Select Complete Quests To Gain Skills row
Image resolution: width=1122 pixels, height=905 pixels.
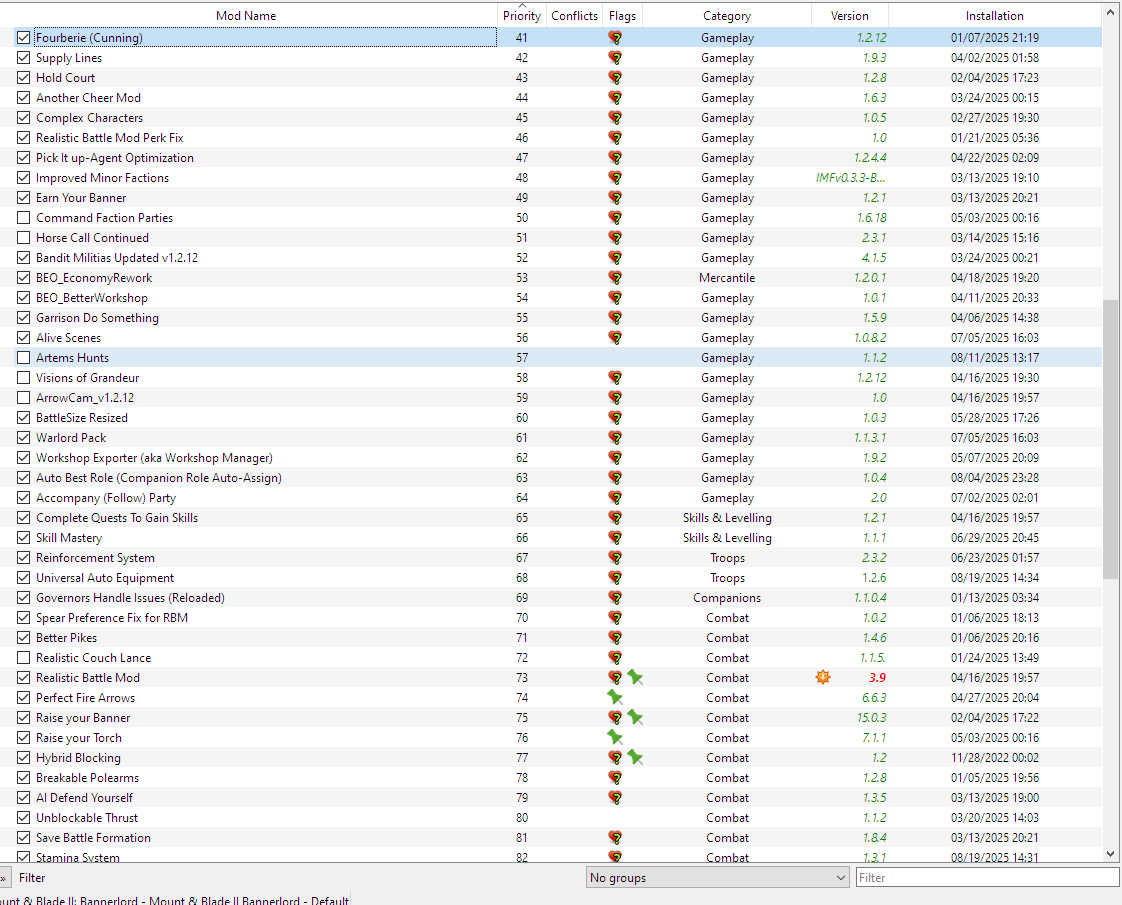558,517
